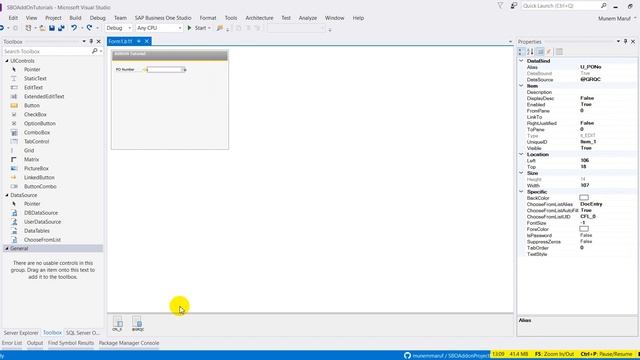Click the Save toolbar icon
The image size is (640, 360).
pos(52,28)
